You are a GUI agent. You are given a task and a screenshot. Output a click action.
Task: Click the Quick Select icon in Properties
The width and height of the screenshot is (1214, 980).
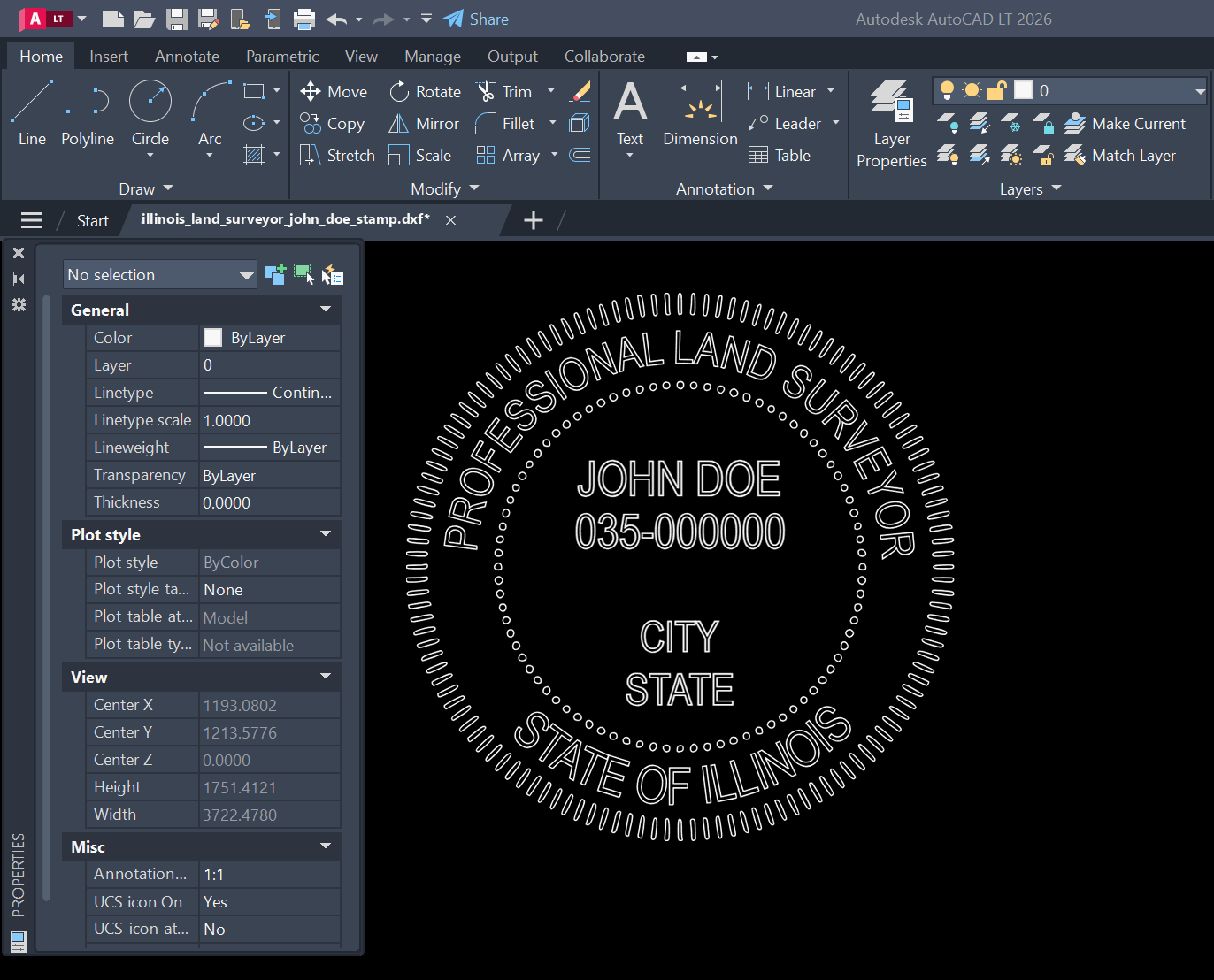click(x=332, y=275)
